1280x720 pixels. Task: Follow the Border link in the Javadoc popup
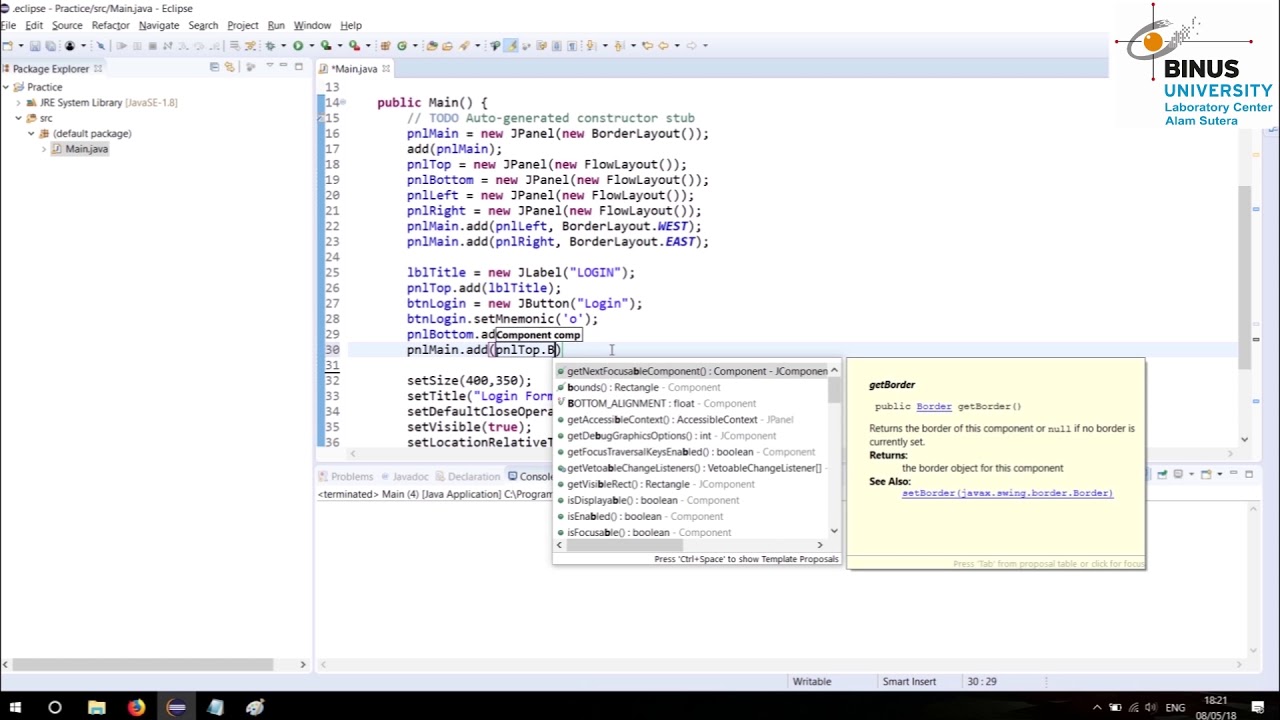(x=934, y=406)
